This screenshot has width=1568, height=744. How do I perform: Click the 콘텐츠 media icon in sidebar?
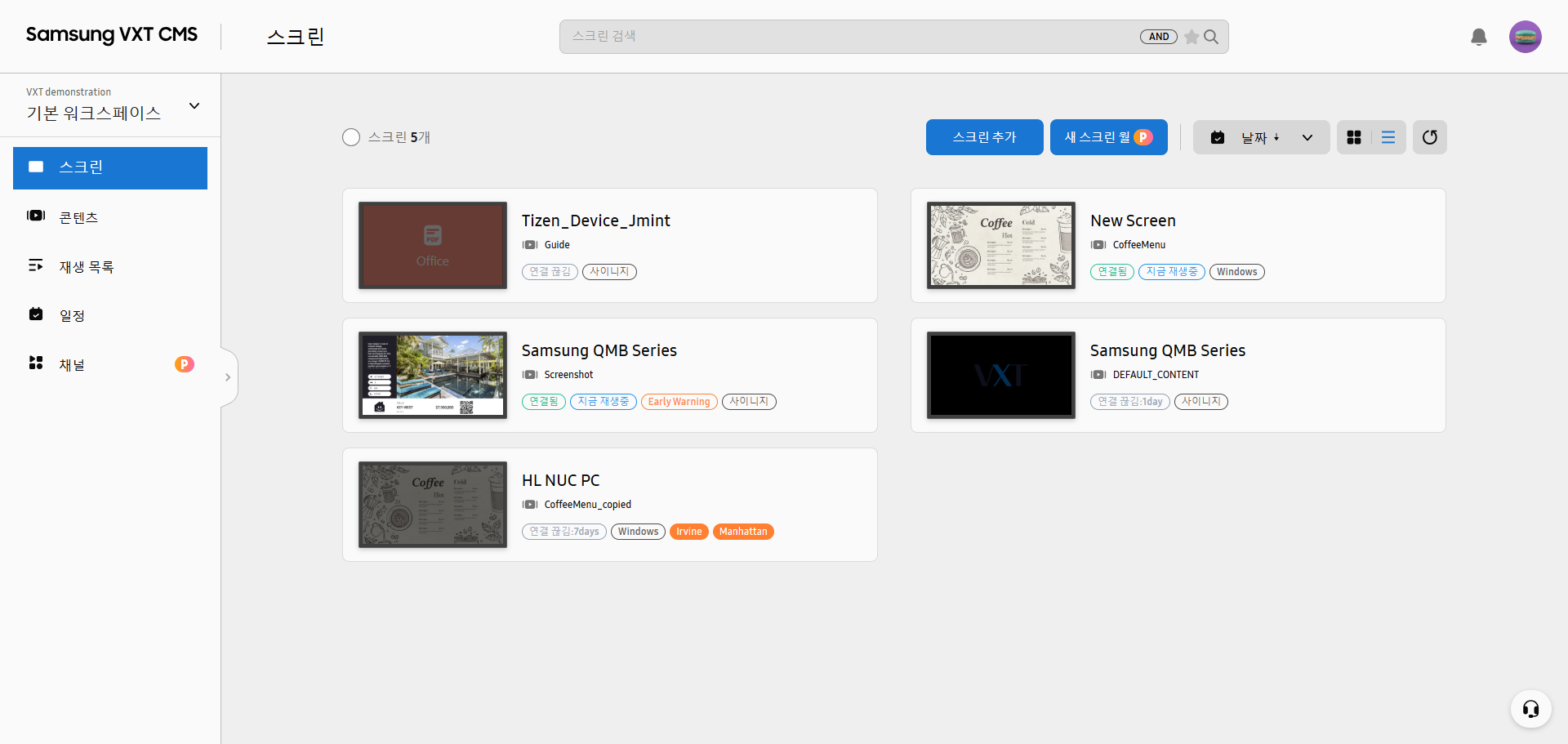point(36,216)
